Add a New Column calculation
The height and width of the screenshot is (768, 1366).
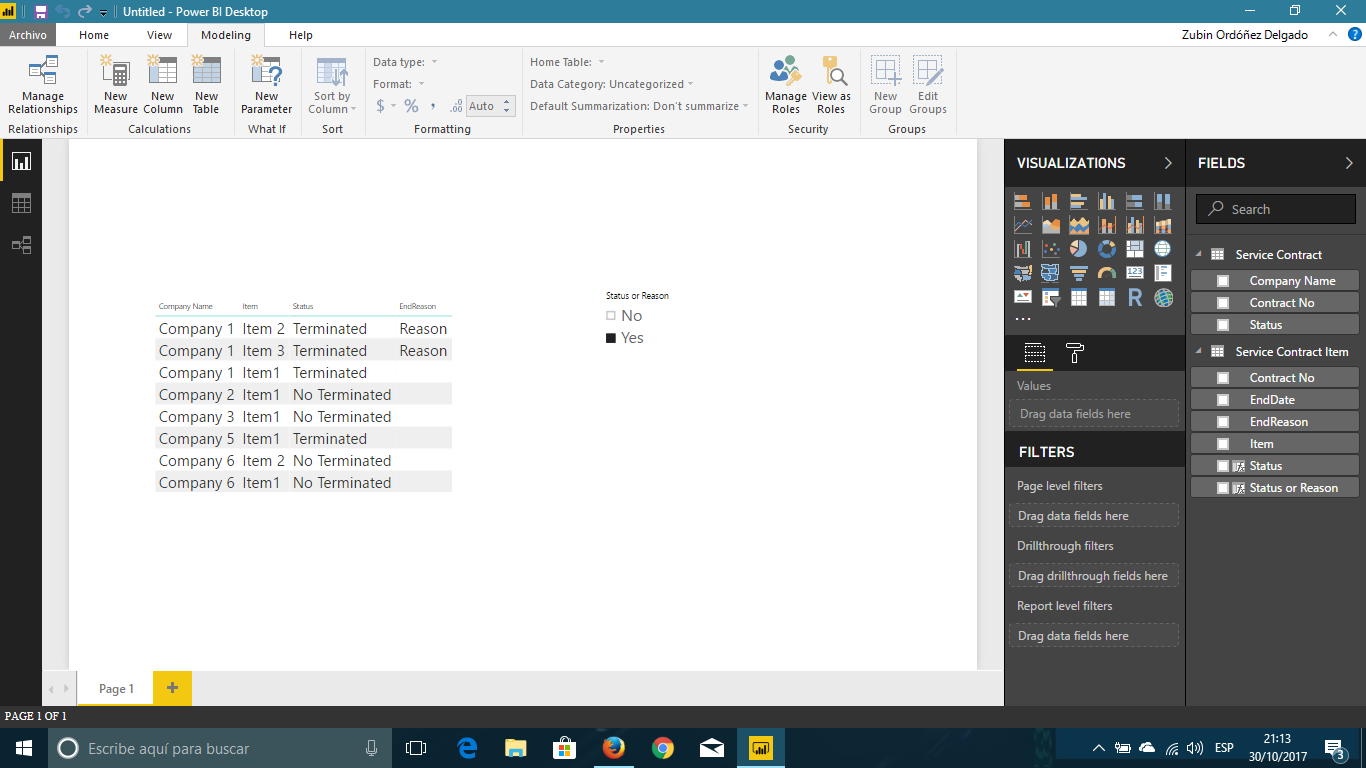pos(162,86)
